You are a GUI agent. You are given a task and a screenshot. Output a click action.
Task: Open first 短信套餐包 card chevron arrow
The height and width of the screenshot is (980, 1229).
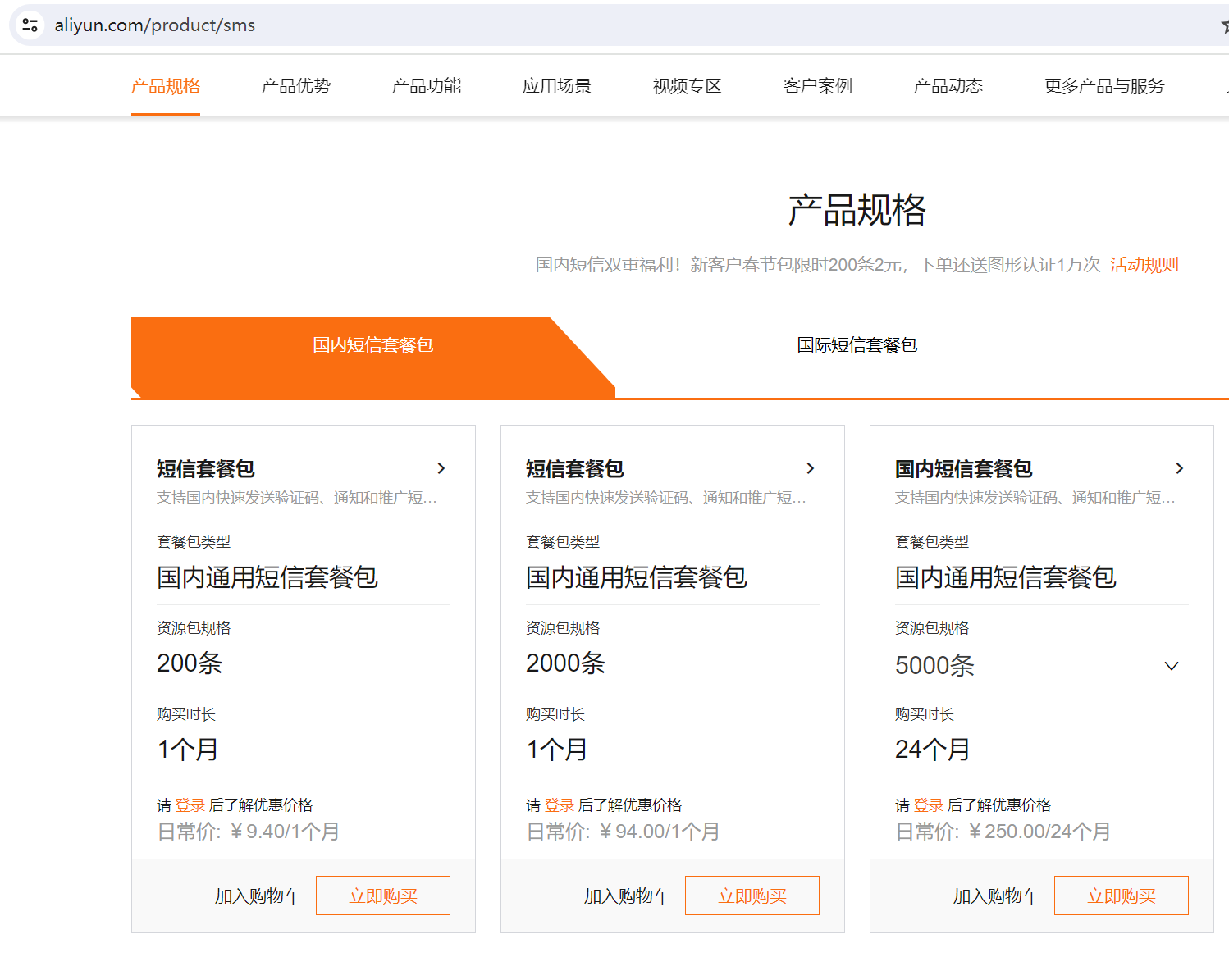441,468
